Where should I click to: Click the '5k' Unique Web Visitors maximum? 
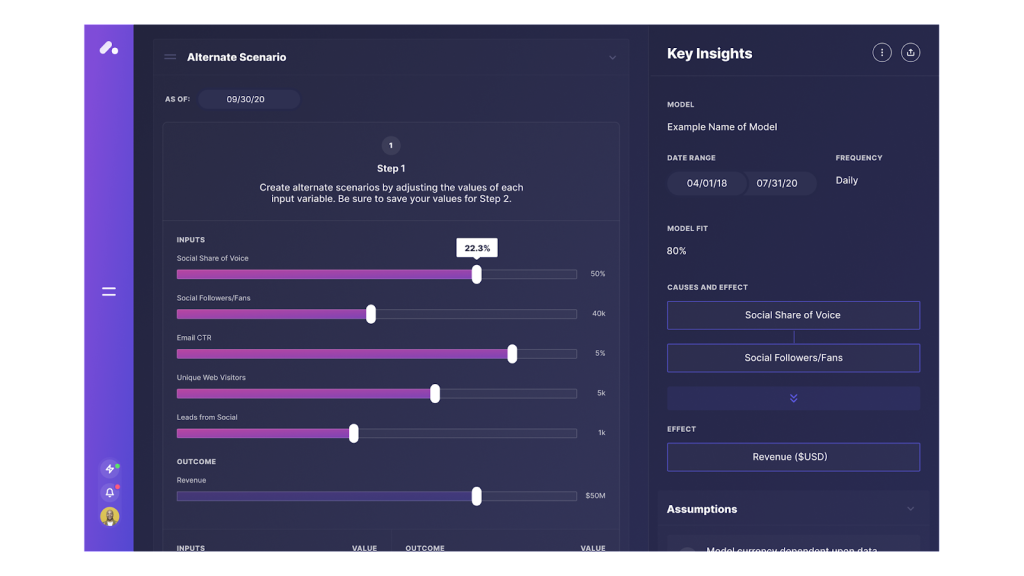(601, 393)
